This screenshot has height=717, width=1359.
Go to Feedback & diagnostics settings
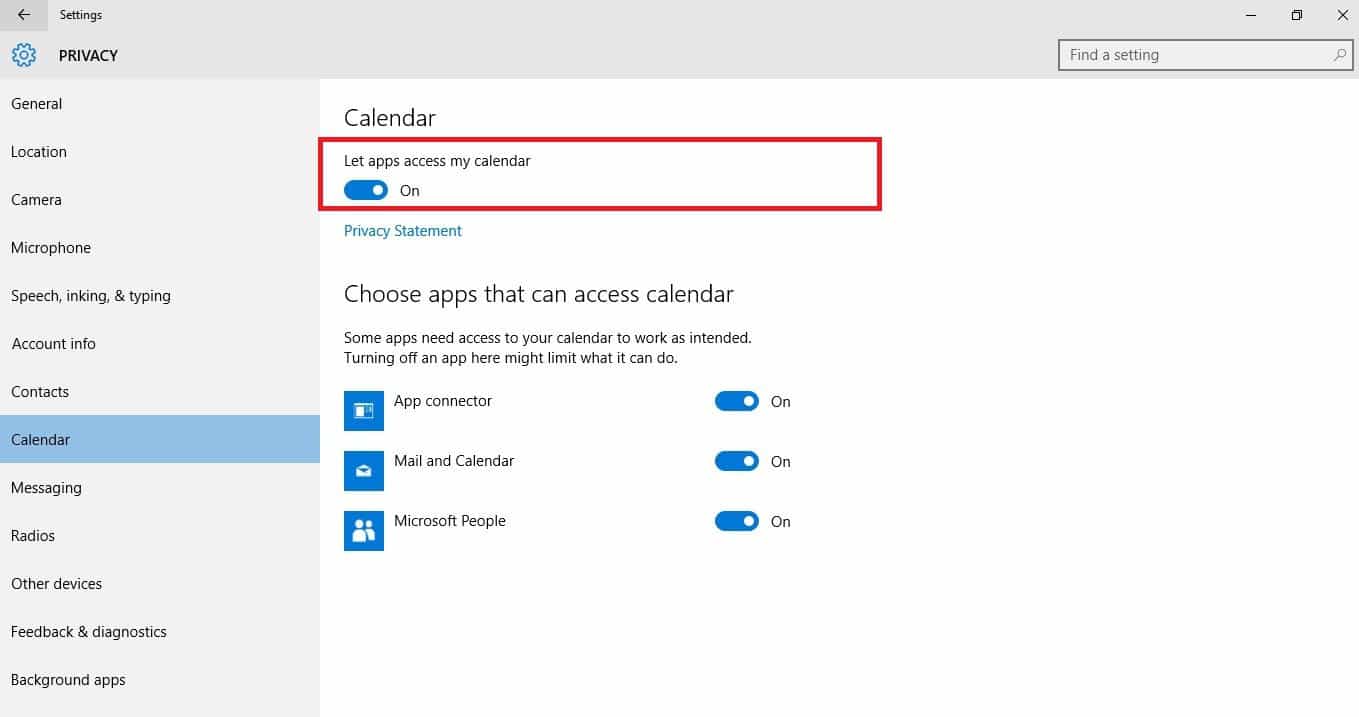pyautogui.click(x=89, y=631)
